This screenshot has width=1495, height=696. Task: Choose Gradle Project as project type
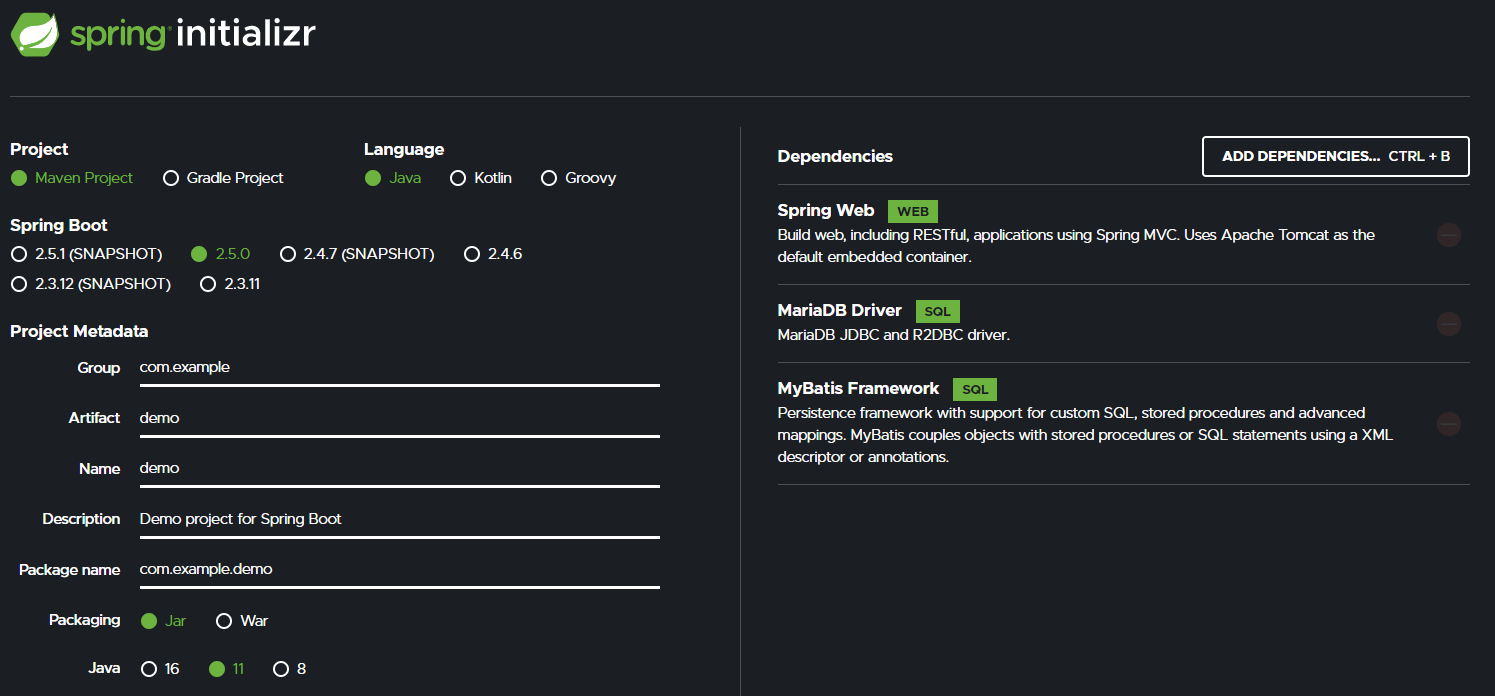point(223,178)
